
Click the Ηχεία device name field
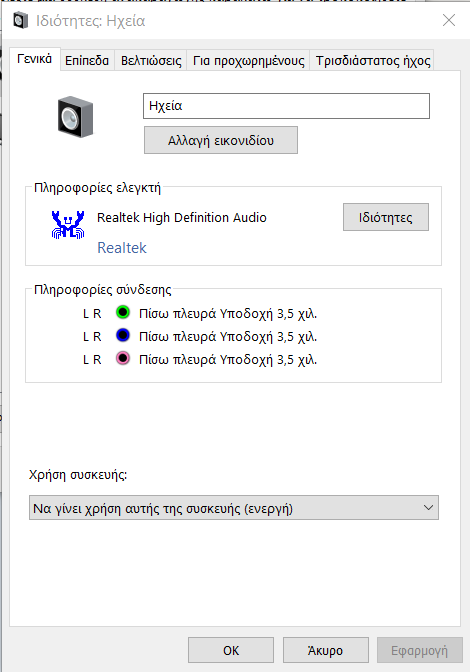[286, 106]
